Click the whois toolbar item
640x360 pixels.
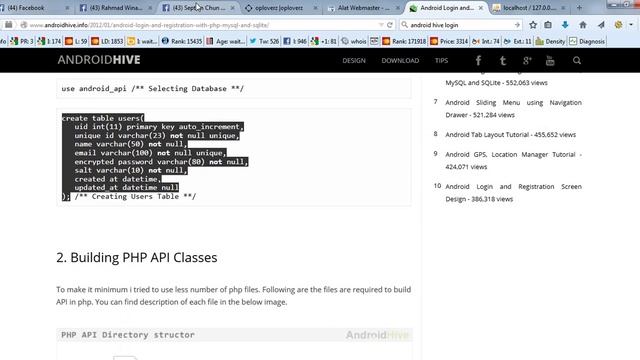click(x=353, y=41)
